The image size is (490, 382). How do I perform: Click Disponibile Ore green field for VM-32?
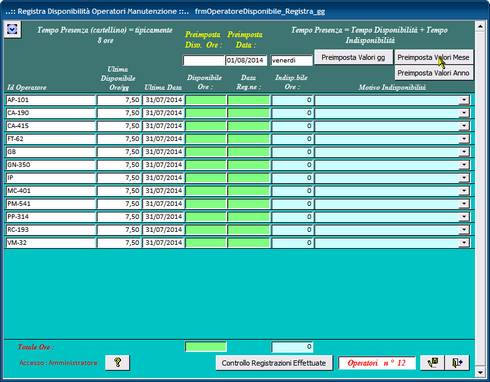pos(206,243)
